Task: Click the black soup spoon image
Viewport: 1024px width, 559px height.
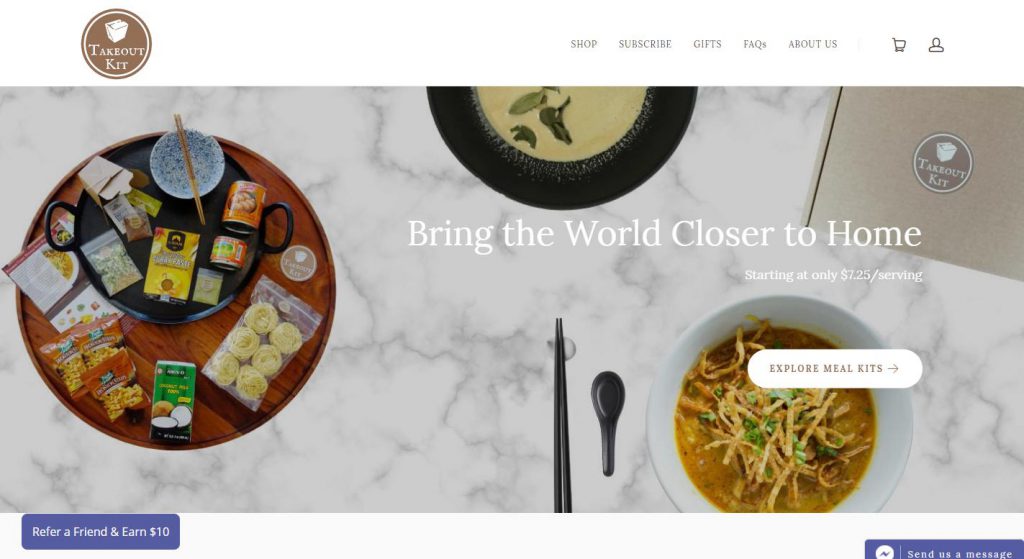Action: pos(607,423)
